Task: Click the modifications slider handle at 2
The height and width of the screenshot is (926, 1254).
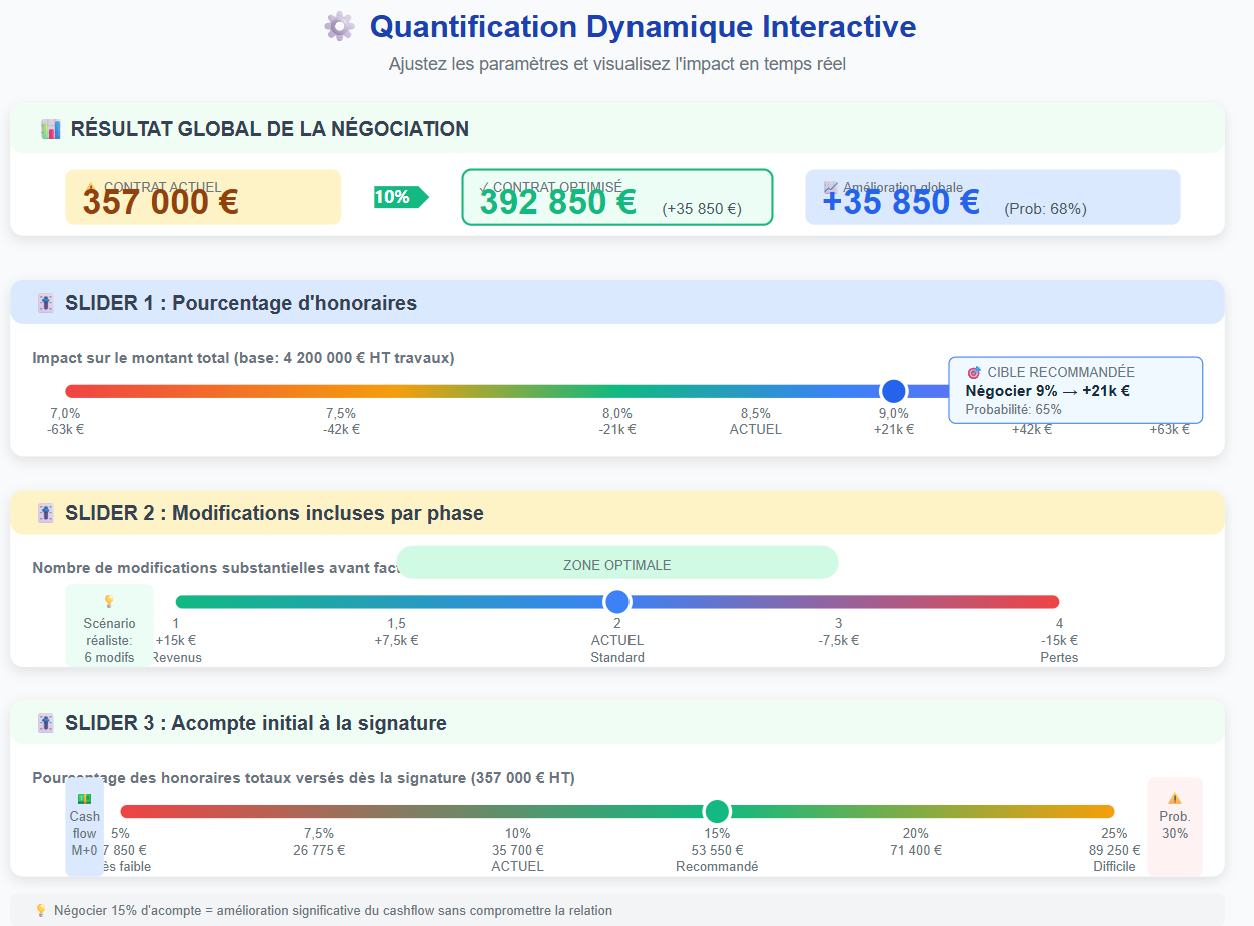Action: click(617, 602)
